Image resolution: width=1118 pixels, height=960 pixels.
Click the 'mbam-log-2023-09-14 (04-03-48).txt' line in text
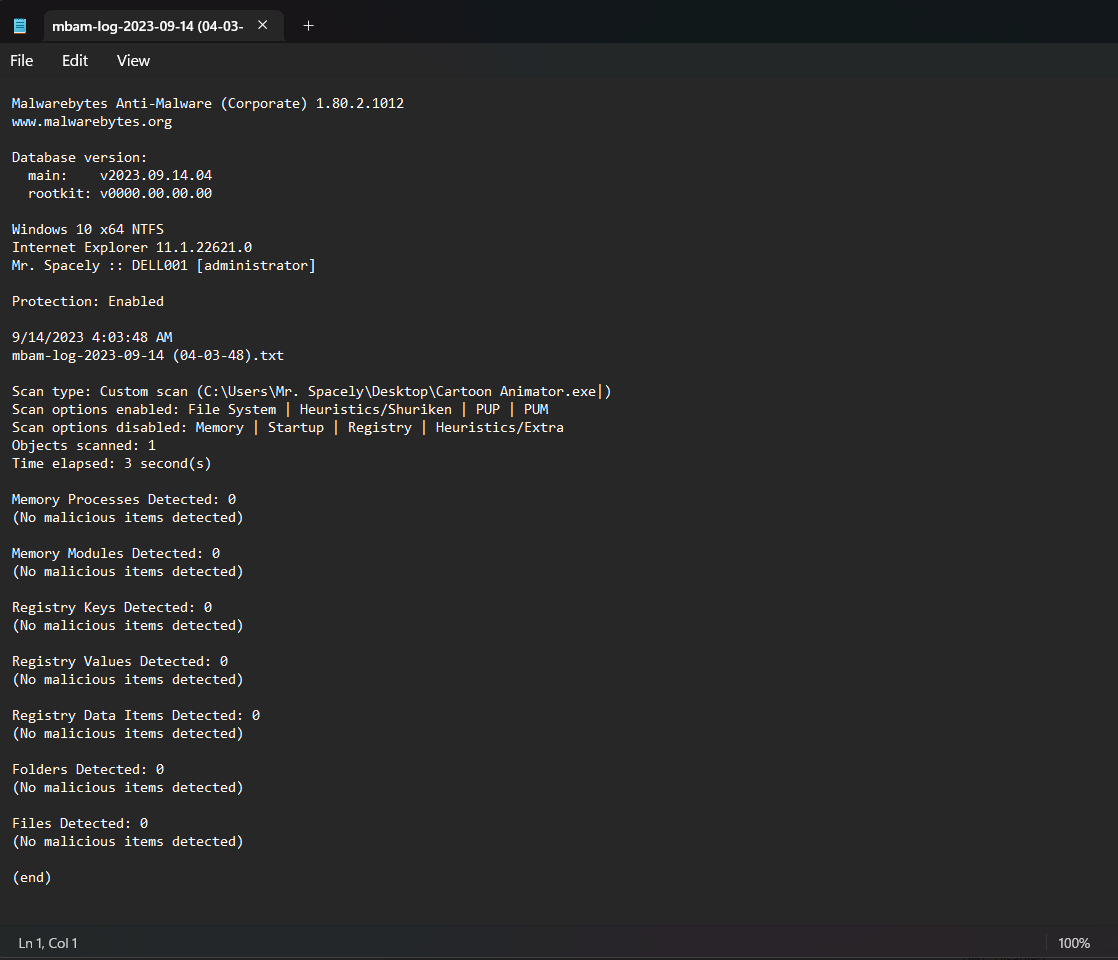click(148, 355)
